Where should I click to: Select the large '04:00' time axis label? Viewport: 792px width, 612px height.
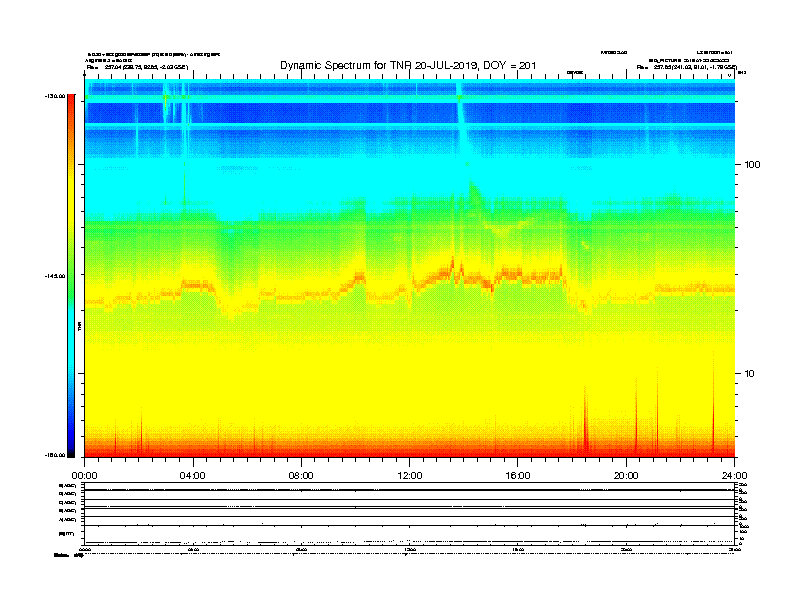coord(192,476)
